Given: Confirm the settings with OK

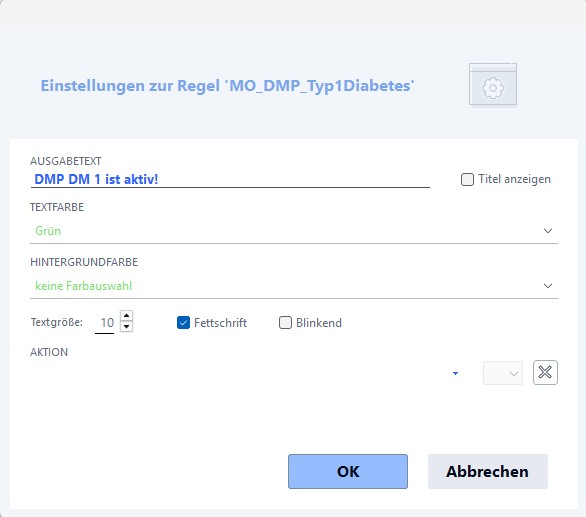Looking at the screenshot, I should click(x=348, y=471).
